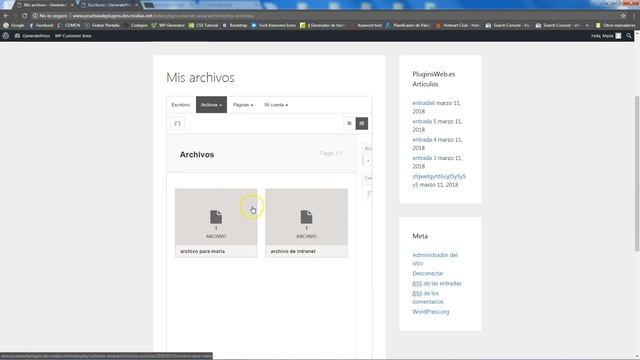The height and width of the screenshot is (360, 640).
Task: Open the entrada 5 article link
Action: point(424,122)
